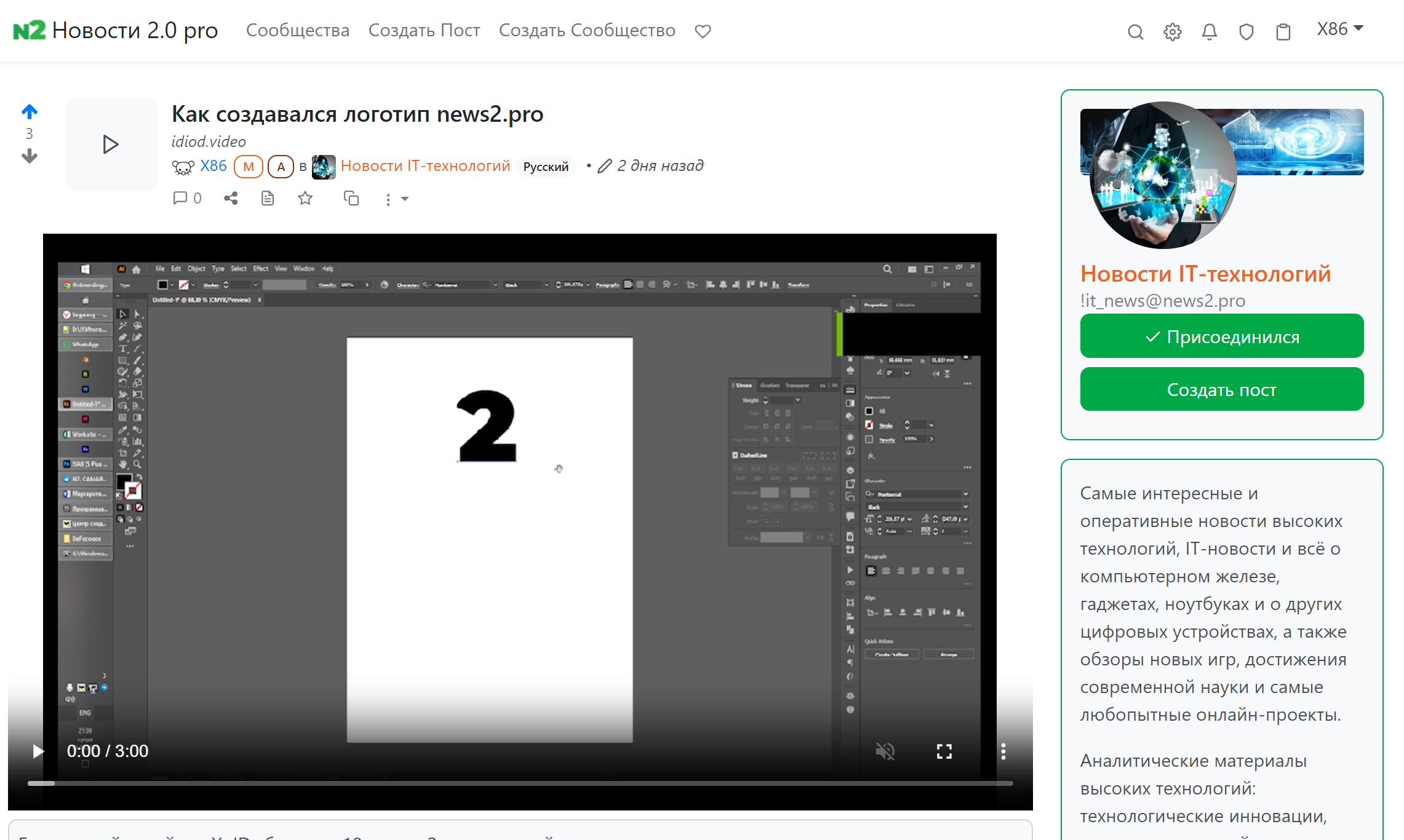Viewport: 1404px width, 840px height.
Task: Open post title about news2.pro logo
Action: [357, 114]
